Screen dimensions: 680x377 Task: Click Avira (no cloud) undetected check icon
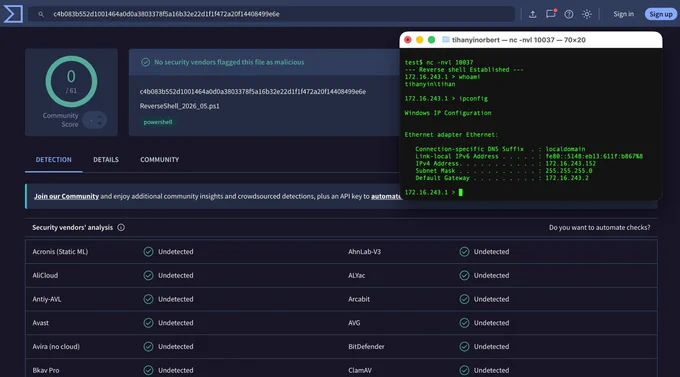click(148, 347)
